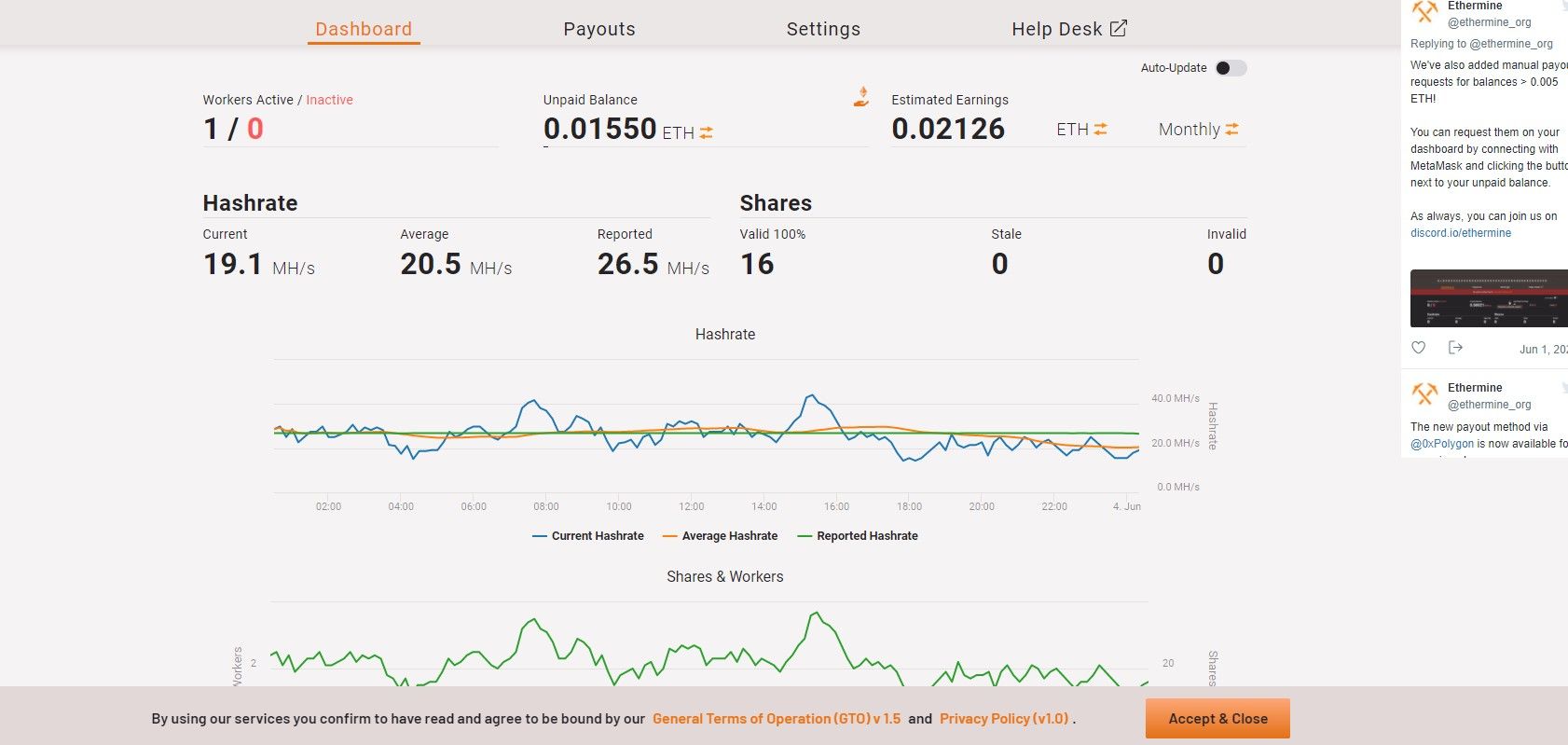The image size is (1568, 745).
Task: Open the discord.io/ethermine link
Action: click(x=1460, y=233)
